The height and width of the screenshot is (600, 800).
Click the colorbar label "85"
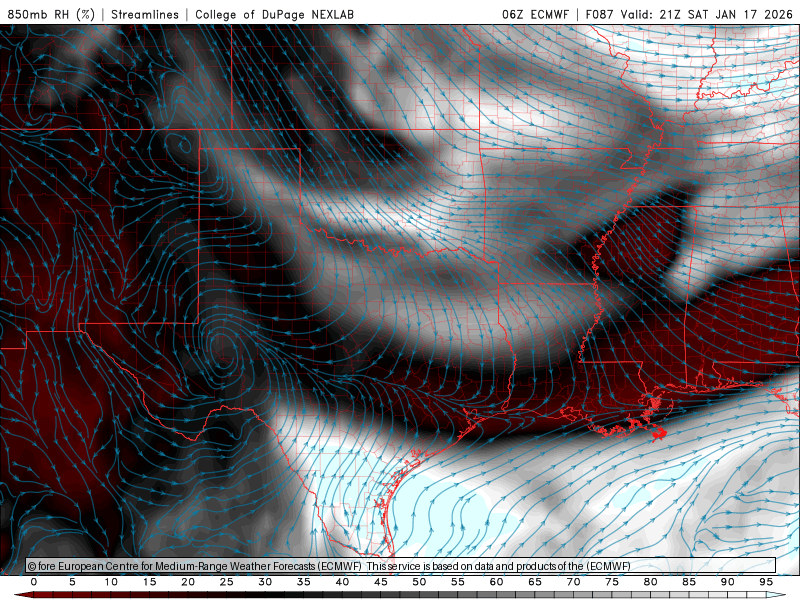689,582
